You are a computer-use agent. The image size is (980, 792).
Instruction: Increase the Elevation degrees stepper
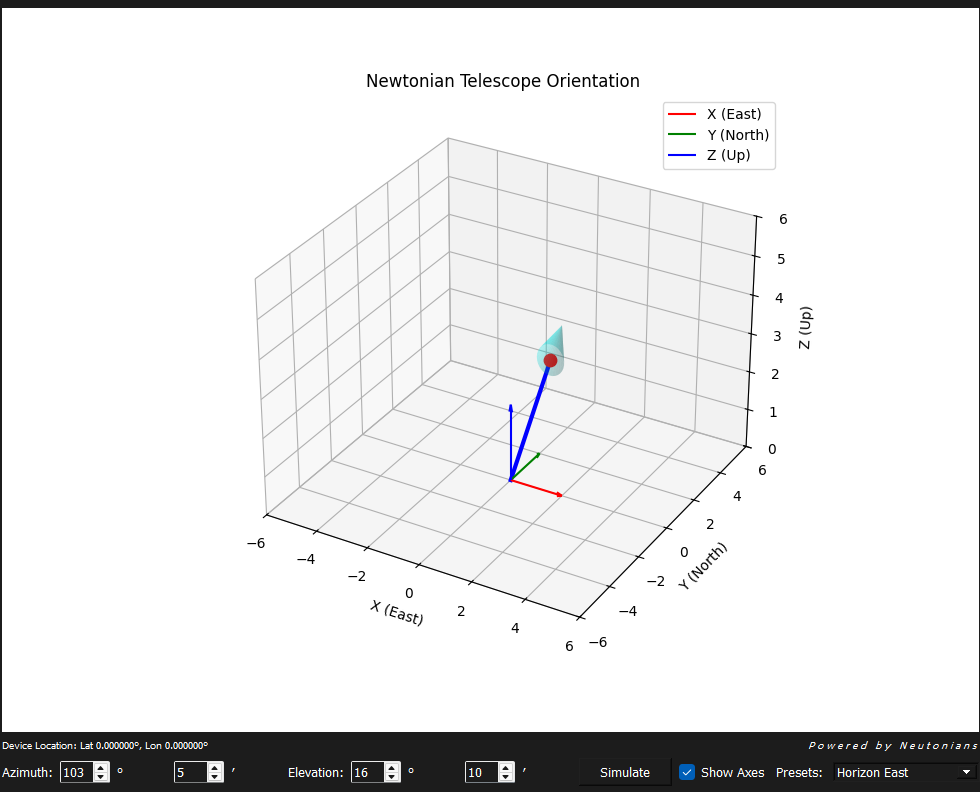pyautogui.click(x=391, y=767)
